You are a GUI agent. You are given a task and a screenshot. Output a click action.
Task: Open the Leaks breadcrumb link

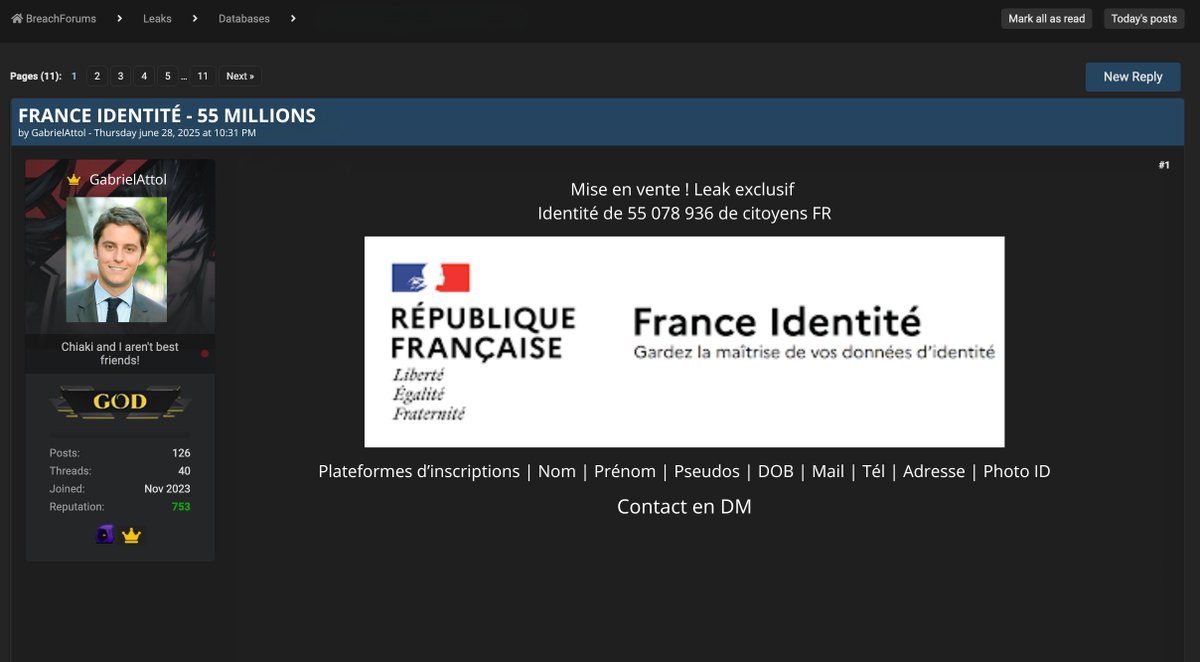(157, 18)
